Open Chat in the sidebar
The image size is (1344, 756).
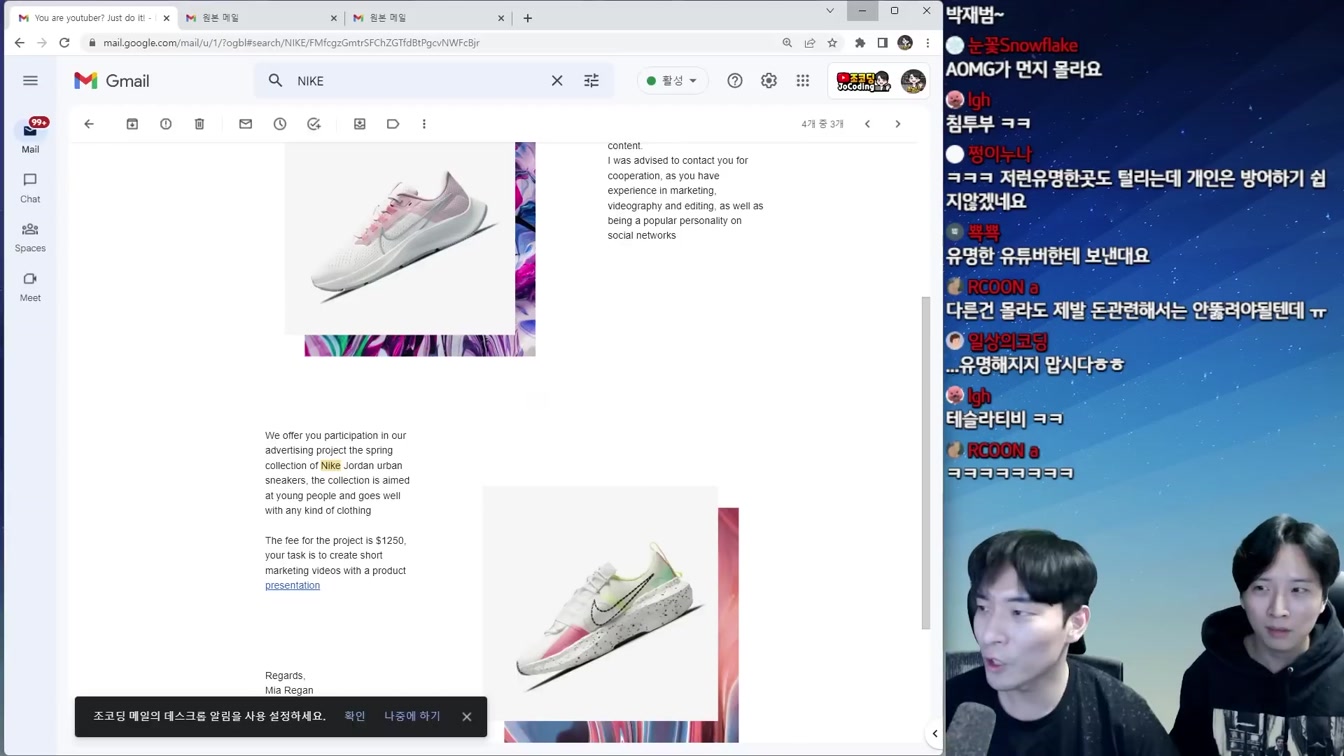point(30,187)
